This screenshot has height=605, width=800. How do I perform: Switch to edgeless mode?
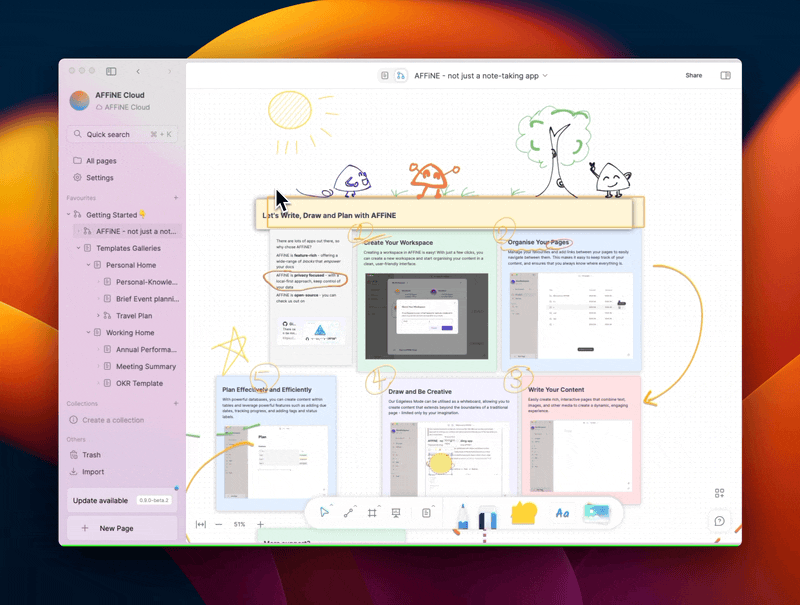click(401, 75)
